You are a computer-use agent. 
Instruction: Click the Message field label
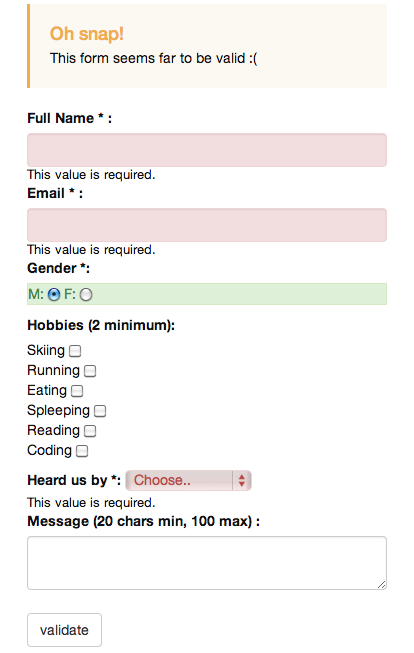point(143,521)
